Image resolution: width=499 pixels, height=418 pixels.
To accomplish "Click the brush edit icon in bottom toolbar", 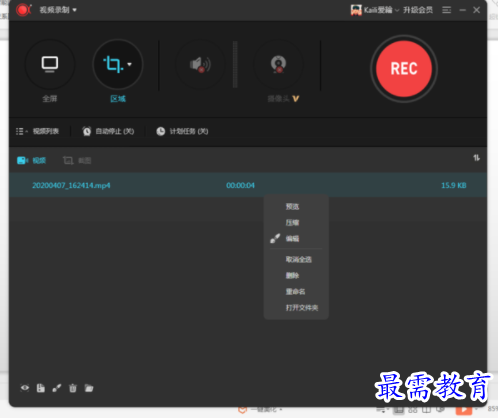I will point(57,388).
